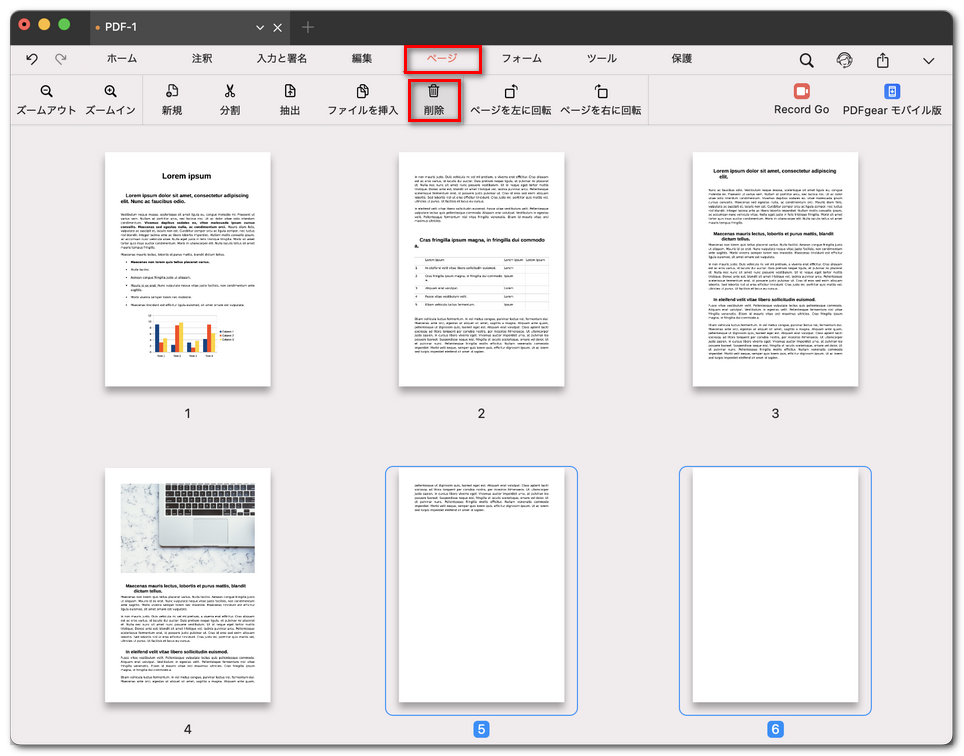Open the Record Go tool
The width and height of the screenshot is (964, 756).
pos(801,91)
